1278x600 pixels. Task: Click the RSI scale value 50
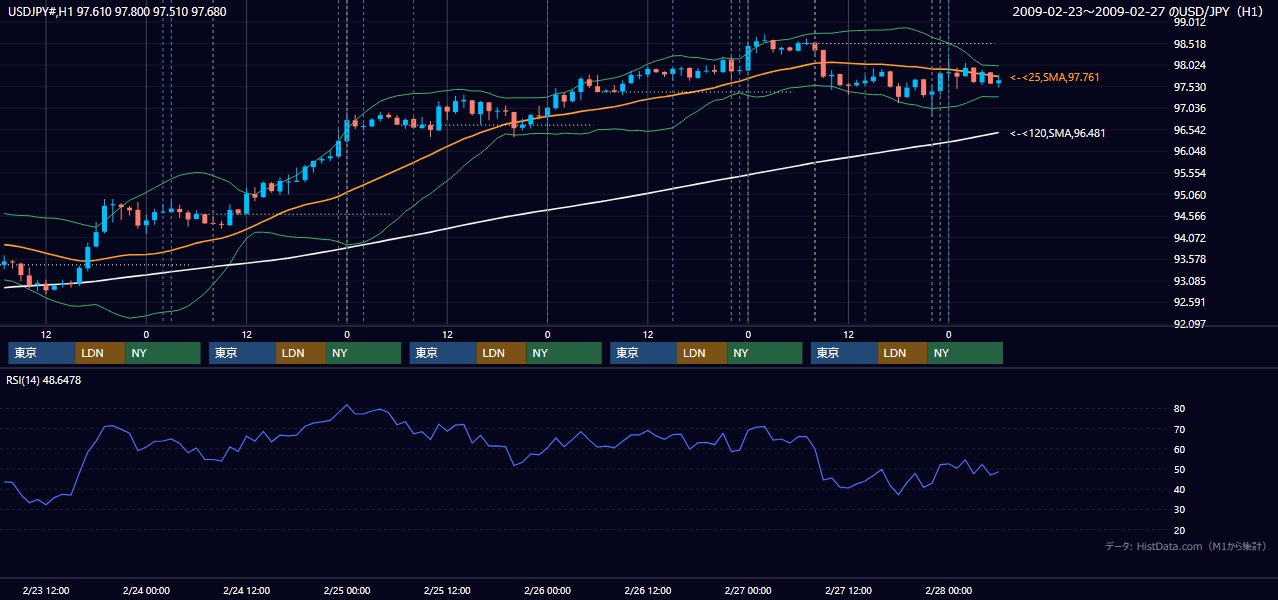1179,469
